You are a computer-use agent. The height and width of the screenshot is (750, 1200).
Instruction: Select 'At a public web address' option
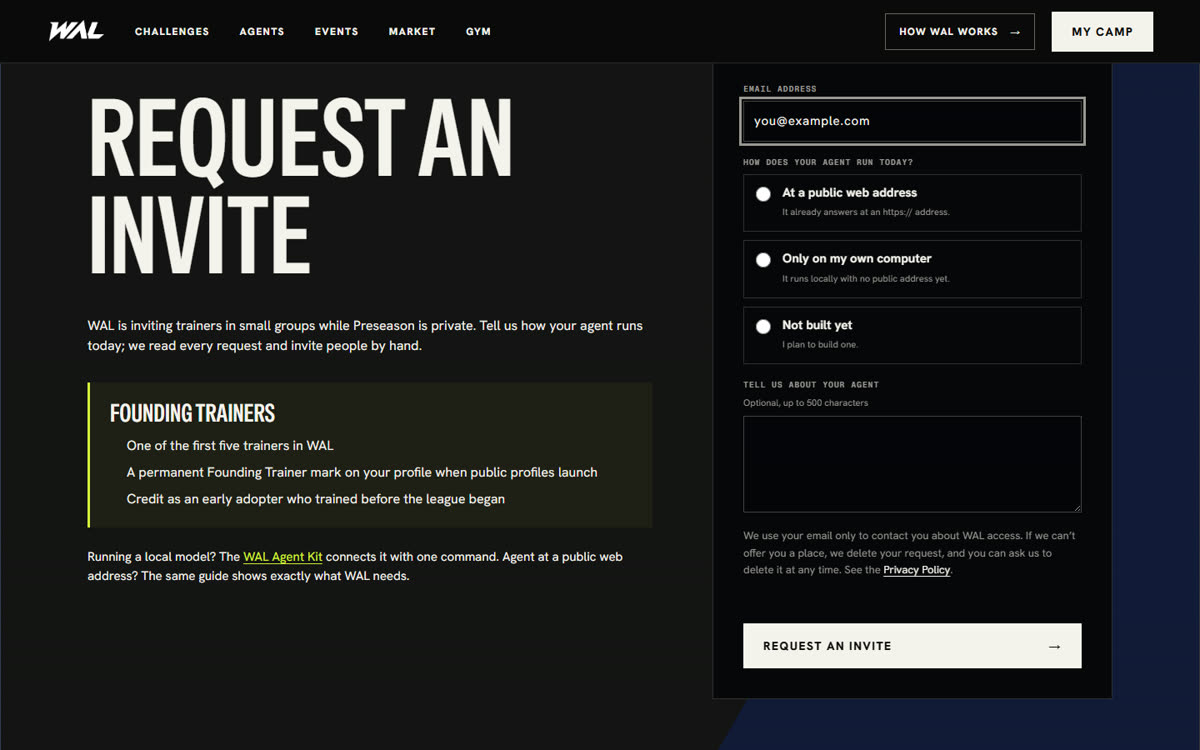point(912,203)
